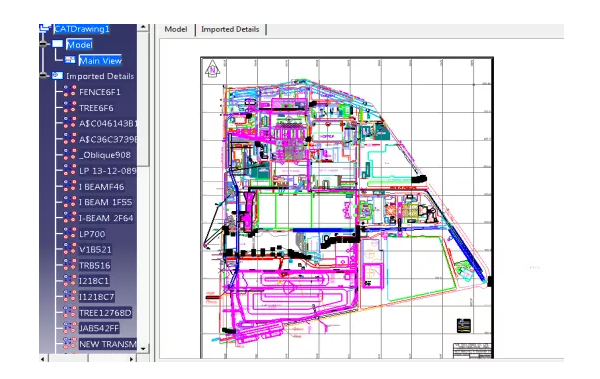Click the Main View icon in tree

pyautogui.click(x=70, y=60)
